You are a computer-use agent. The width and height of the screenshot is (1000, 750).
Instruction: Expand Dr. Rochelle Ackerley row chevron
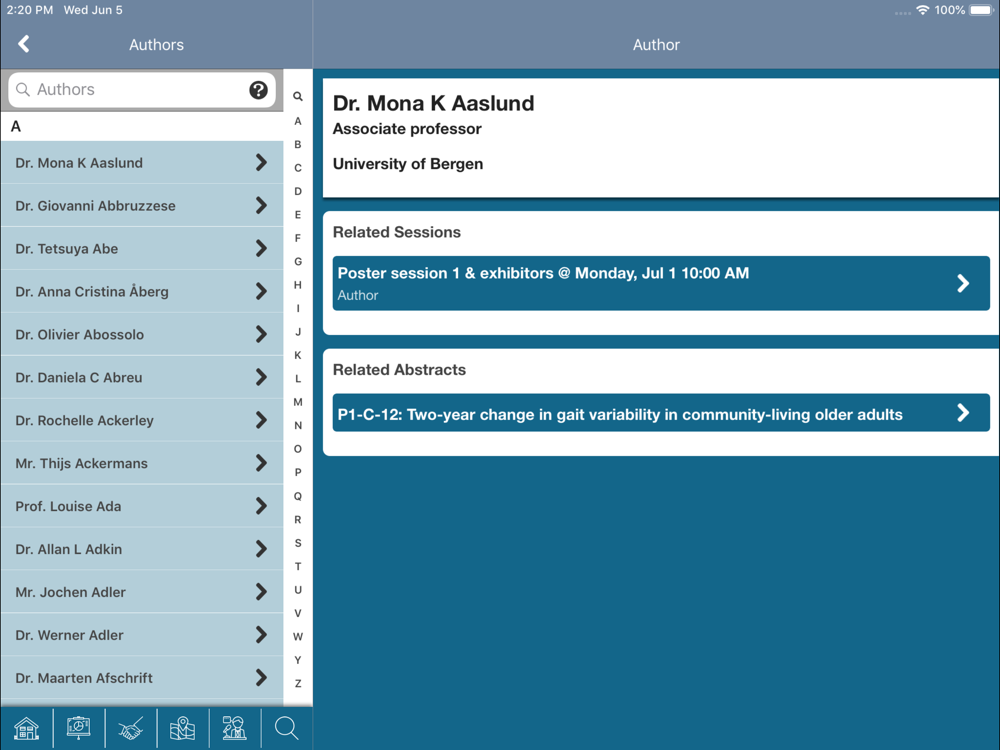261,420
